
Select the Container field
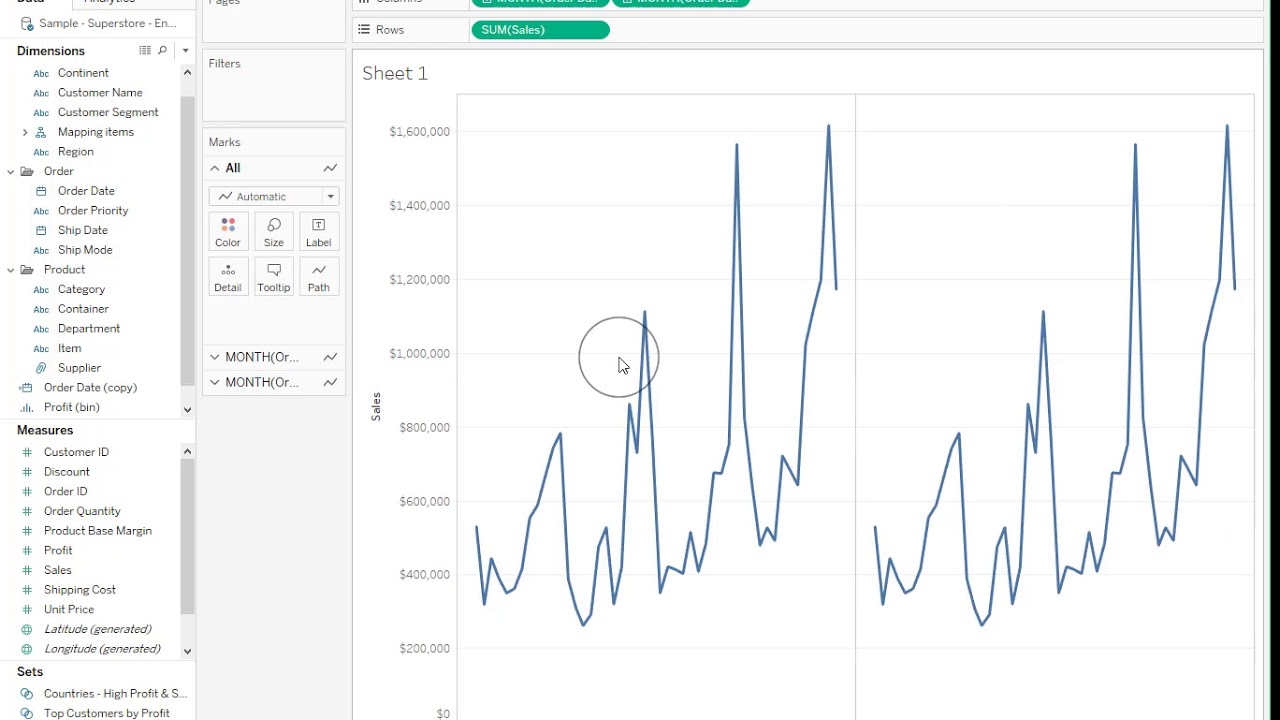[x=83, y=309]
